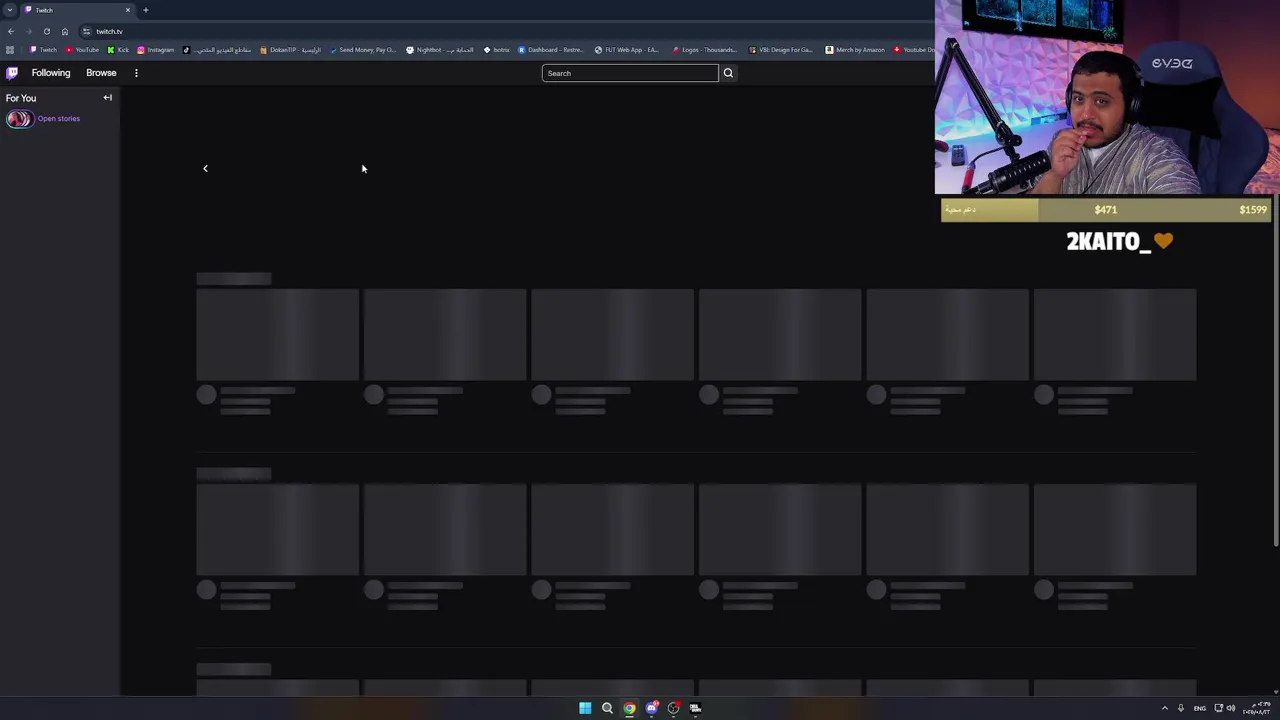This screenshot has height=720, width=1280.
Task: Open the Browse page
Action: pos(101,73)
